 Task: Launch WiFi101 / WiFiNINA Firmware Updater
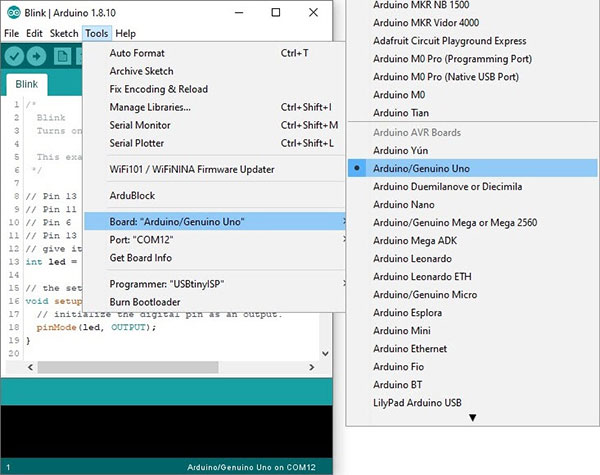point(214,169)
